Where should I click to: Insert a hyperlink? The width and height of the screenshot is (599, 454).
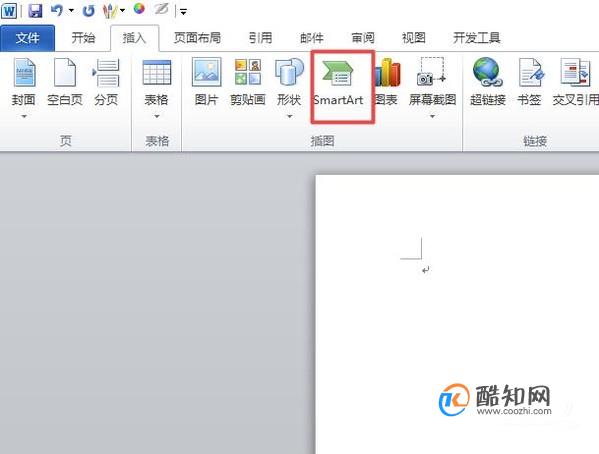tap(487, 82)
